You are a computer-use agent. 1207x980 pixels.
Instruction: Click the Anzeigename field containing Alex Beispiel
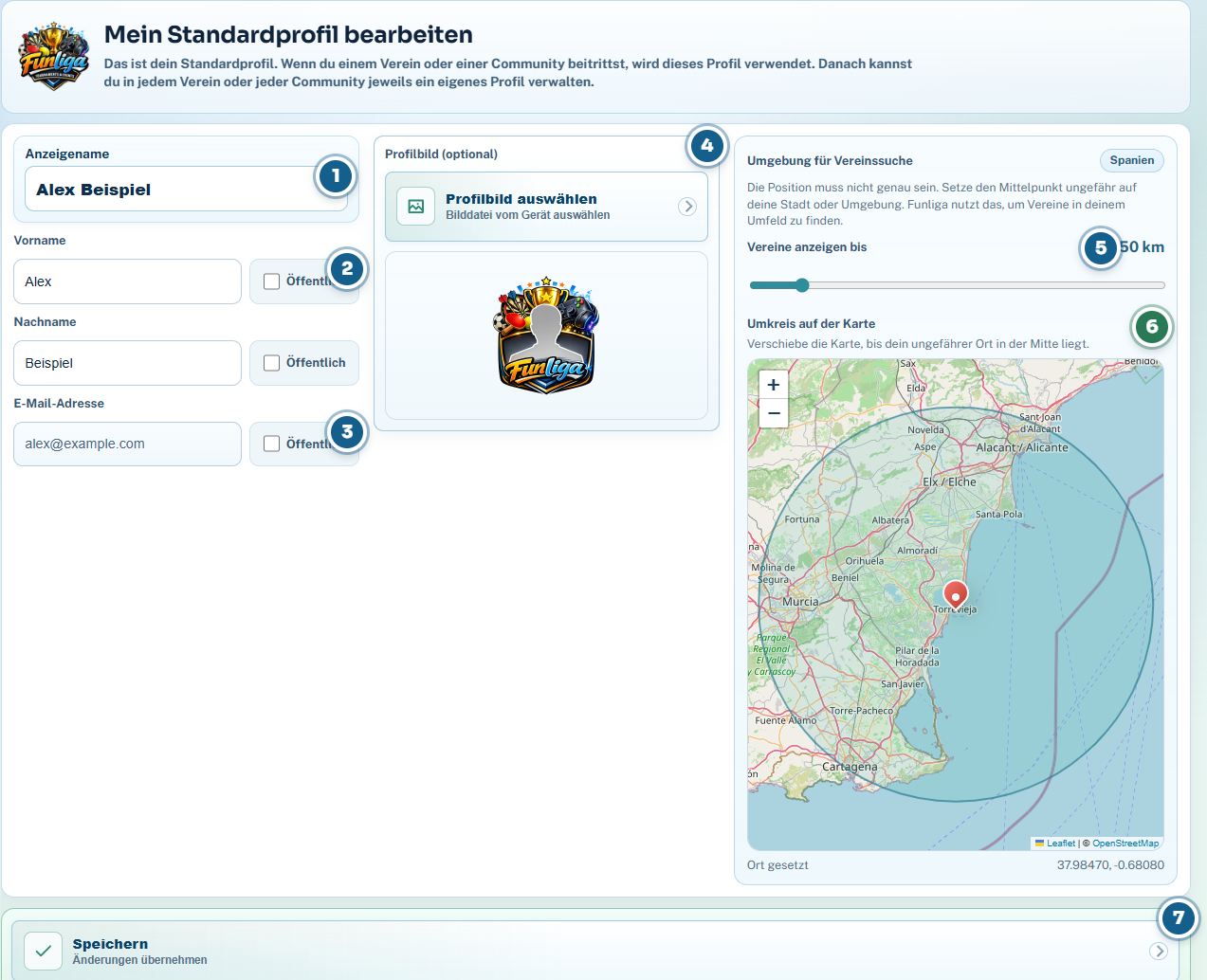tap(186, 190)
